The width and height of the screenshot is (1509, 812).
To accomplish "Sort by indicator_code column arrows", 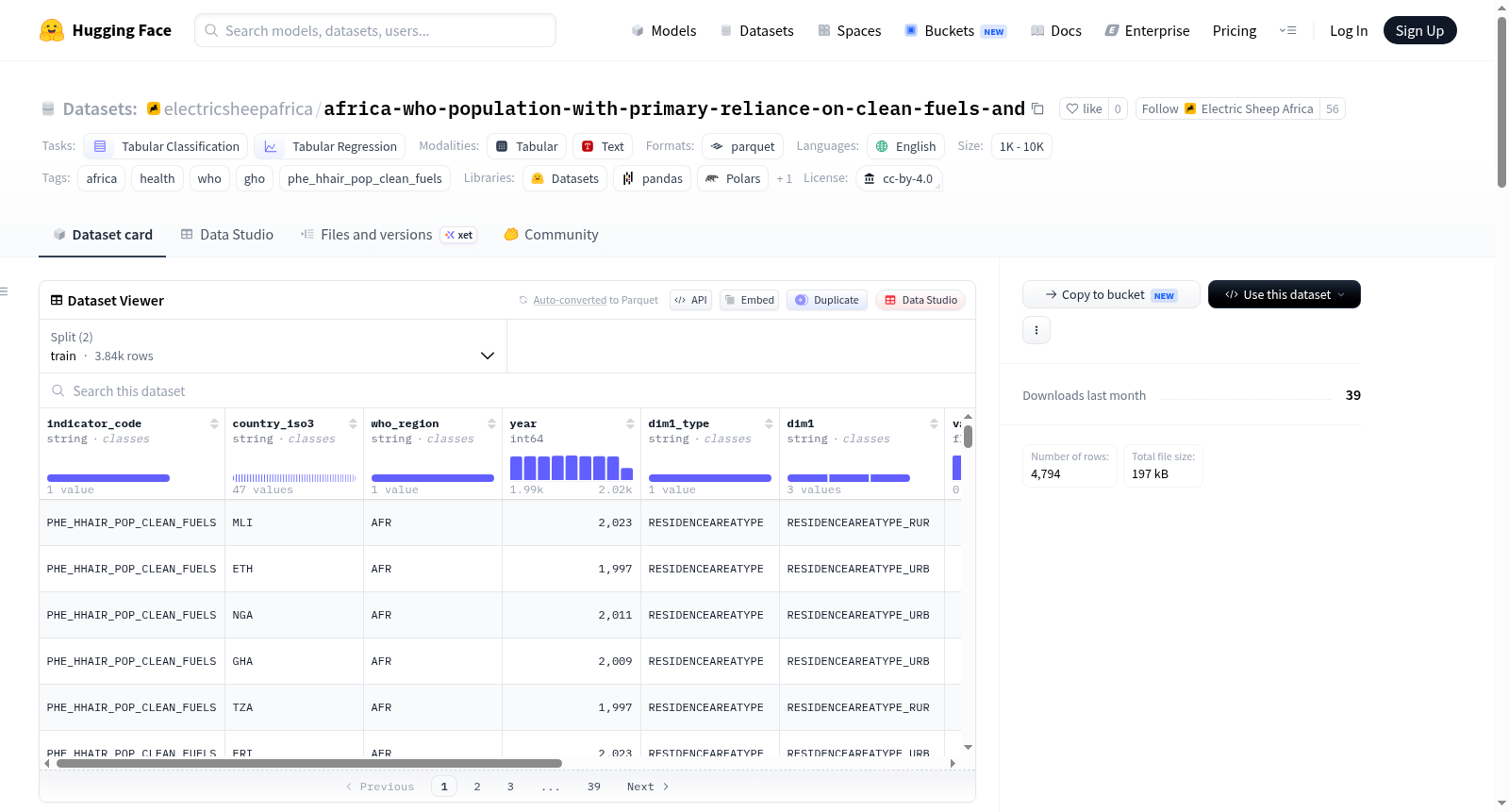I will (214, 423).
